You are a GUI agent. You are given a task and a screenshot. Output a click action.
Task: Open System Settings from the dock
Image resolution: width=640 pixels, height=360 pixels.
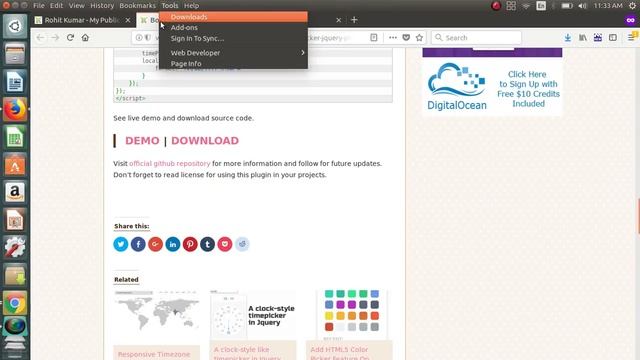(x=15, y=247)
